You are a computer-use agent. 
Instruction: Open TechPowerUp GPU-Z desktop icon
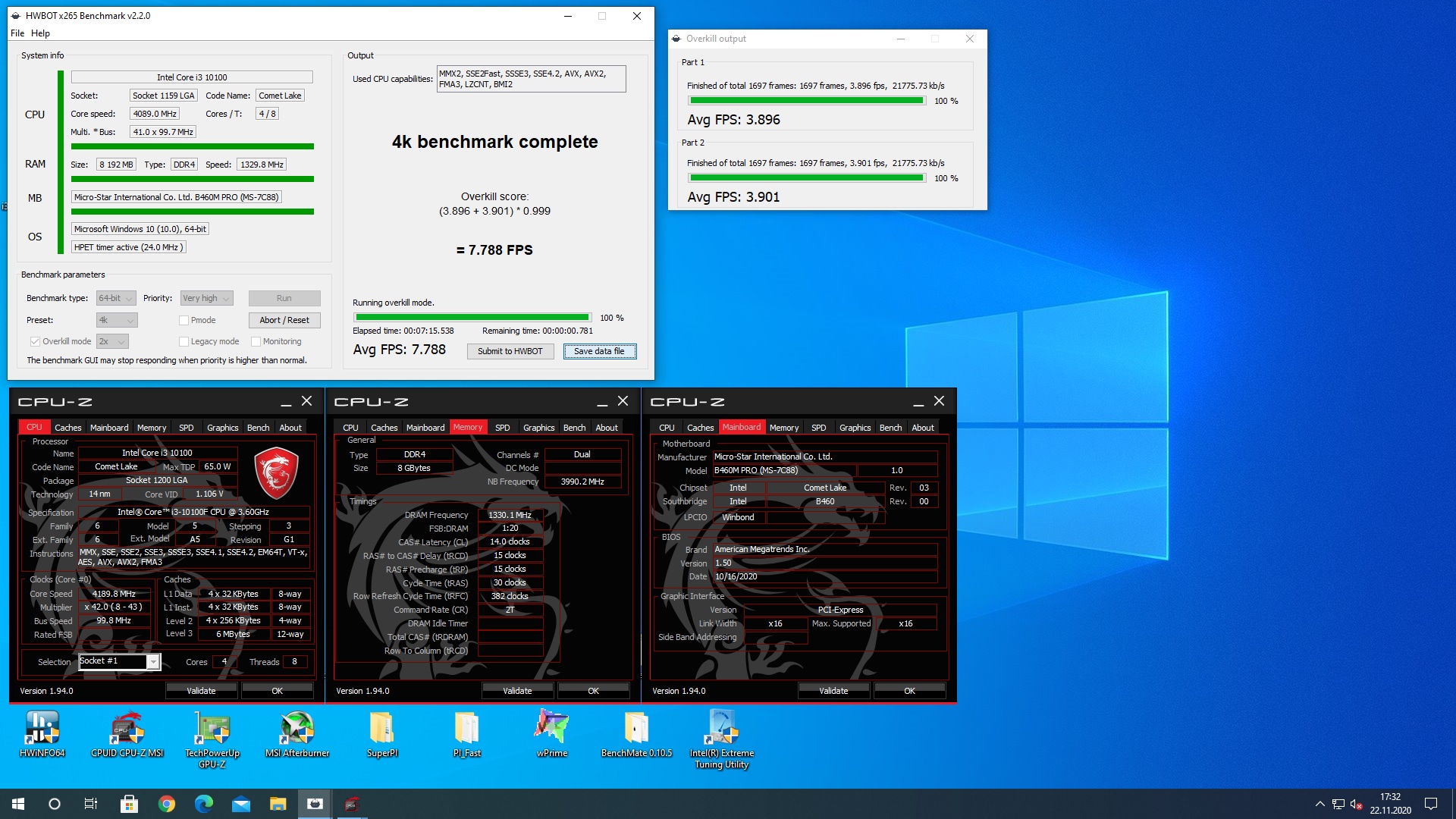tap(212, 739)
